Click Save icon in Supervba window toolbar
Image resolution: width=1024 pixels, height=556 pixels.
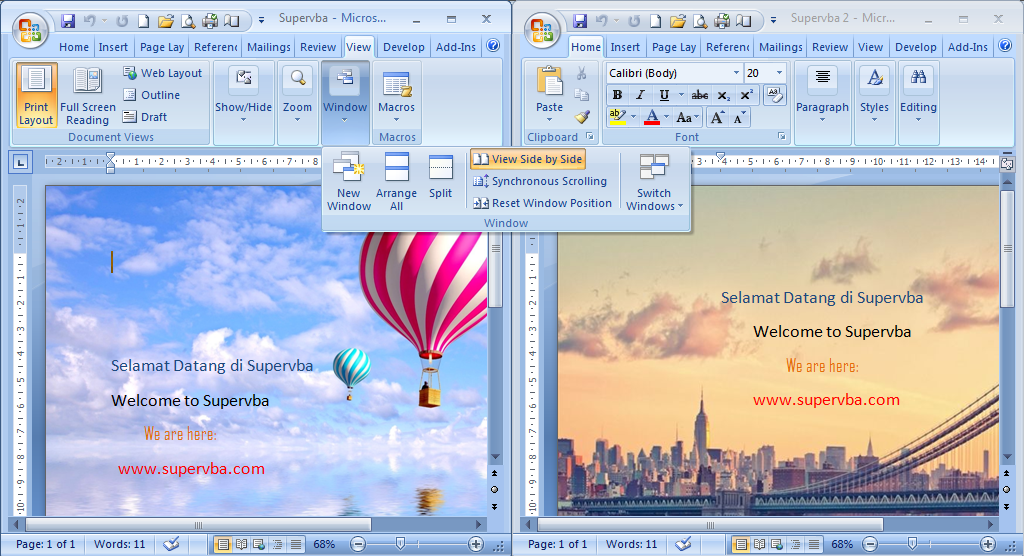pyautogui.click(x=68, y=21)
